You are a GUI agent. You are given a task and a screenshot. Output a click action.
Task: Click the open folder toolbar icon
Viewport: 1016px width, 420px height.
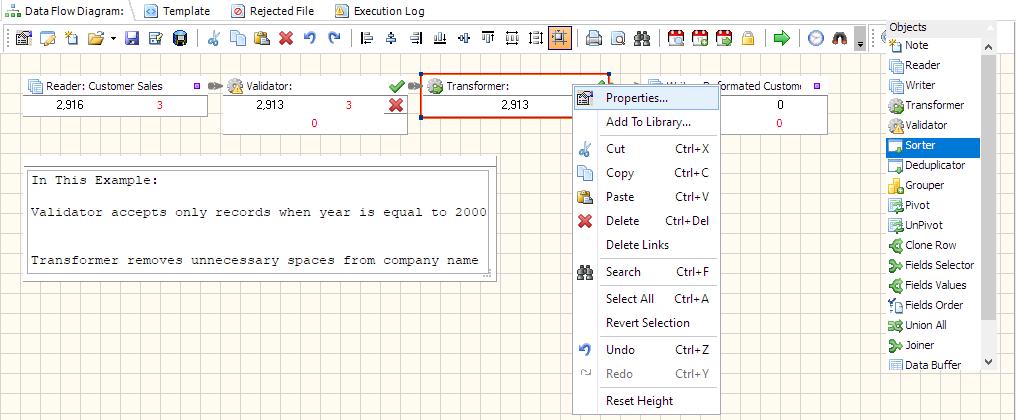point(95,39)
